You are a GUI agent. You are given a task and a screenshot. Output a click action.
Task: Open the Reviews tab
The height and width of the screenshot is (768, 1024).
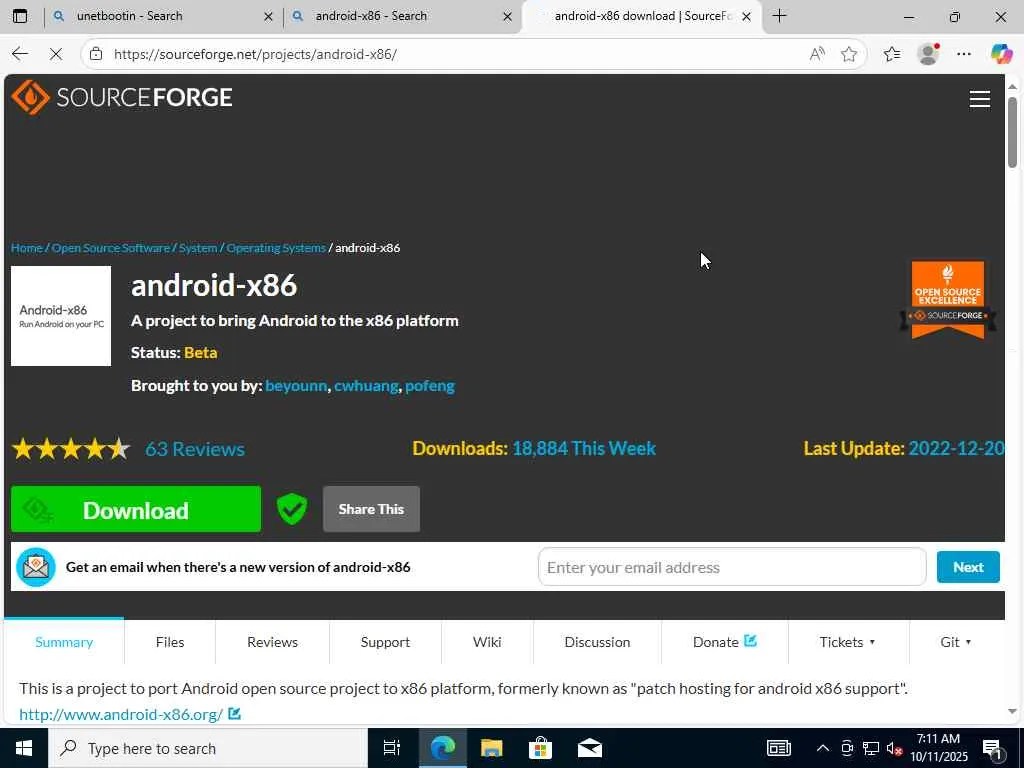click(x=272, y=642)
